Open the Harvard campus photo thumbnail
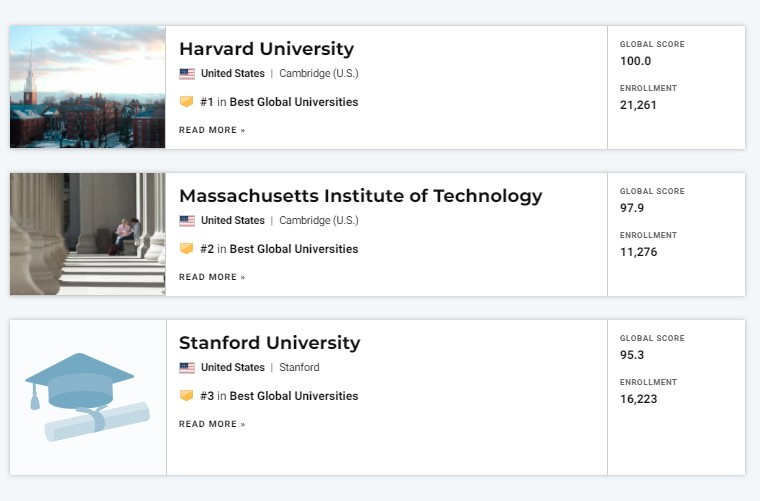The width and height of the screenshot is (760, 501). coord(87,87)
